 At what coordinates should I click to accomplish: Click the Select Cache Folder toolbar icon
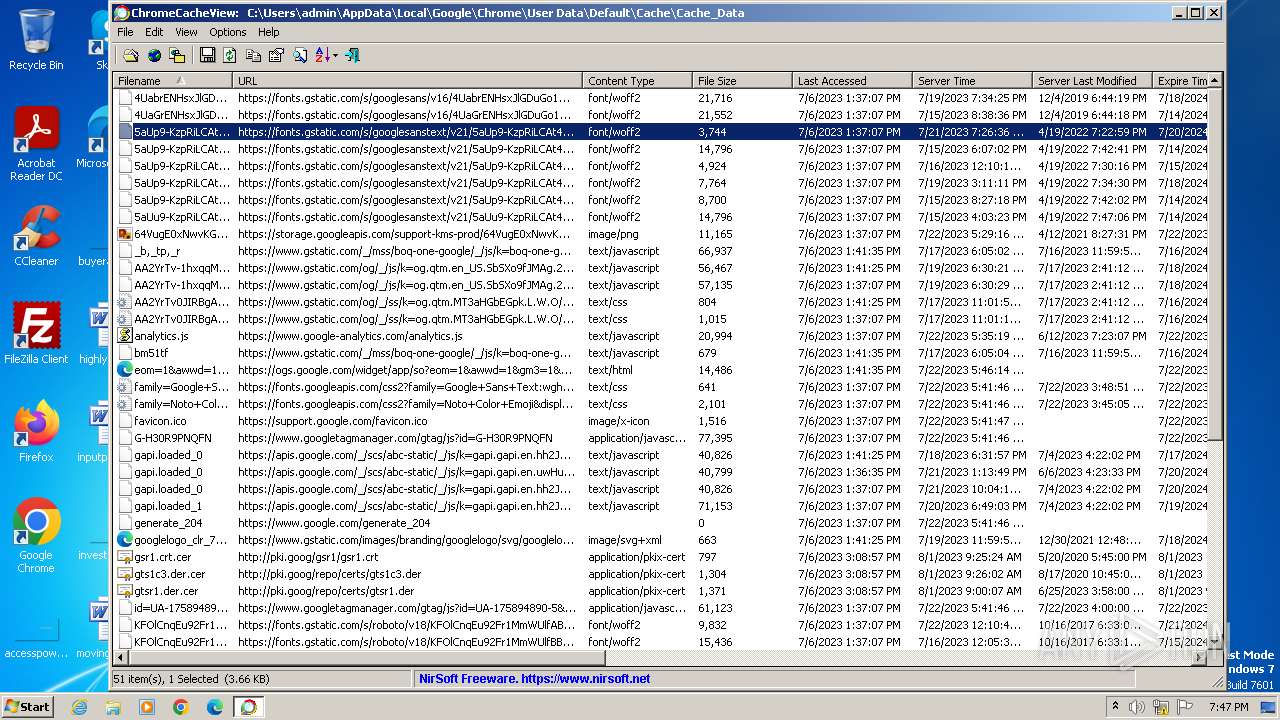tap(131, 56)
